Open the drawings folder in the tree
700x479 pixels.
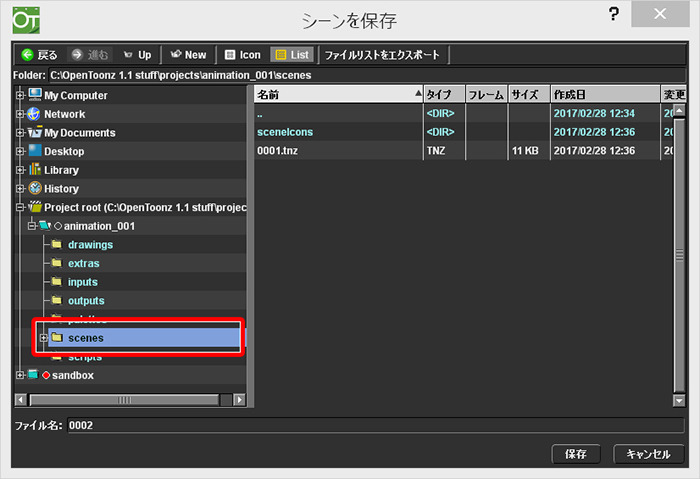click(x=90, y=245)
